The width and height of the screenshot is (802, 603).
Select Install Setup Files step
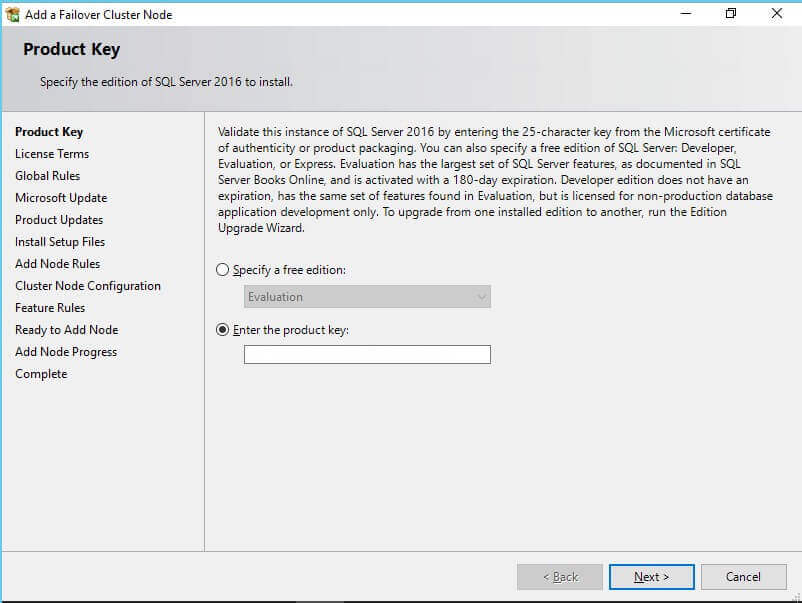click(x=60, y=242)
